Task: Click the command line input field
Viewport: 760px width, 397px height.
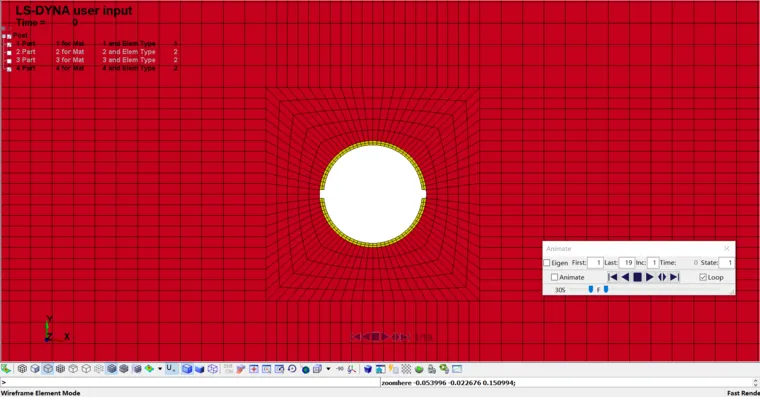Action: 190,382
